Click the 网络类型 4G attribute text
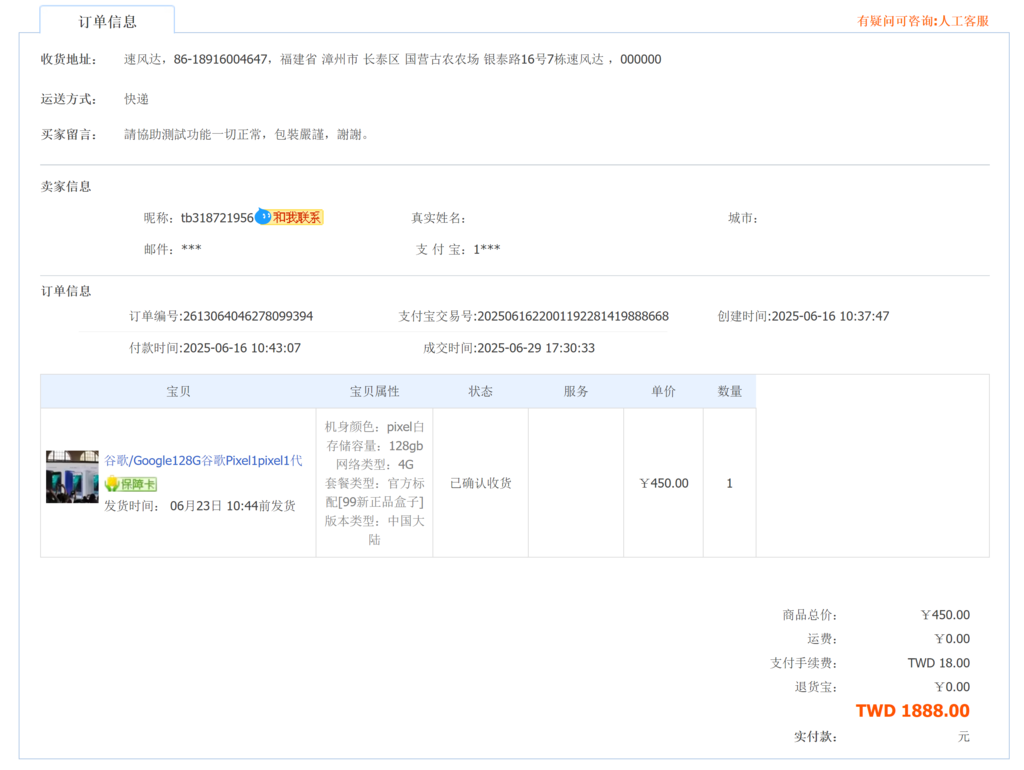Screen dimensions: 1024x770 (375, 464)
